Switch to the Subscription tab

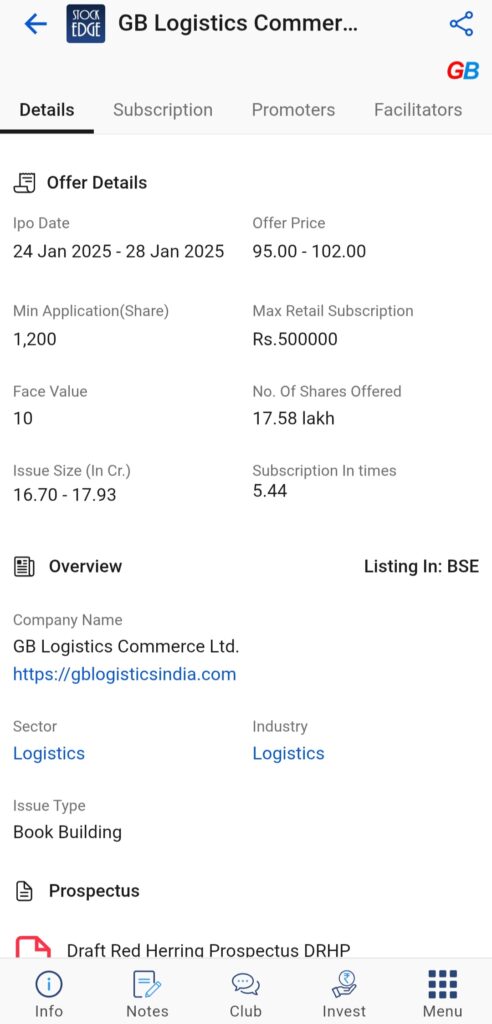pos(163,110)
